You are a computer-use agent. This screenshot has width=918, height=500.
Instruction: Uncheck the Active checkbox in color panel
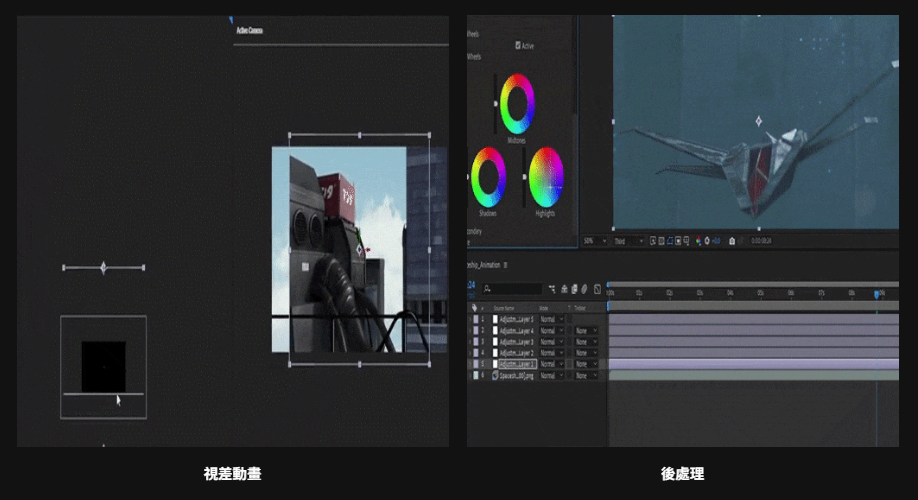coord(518,45)
